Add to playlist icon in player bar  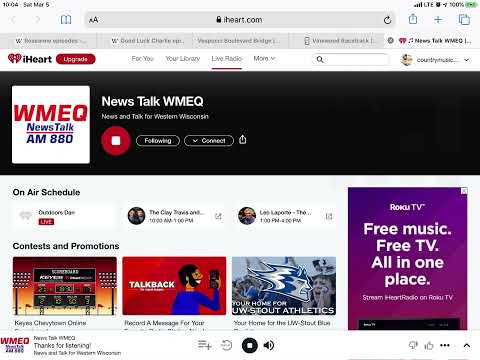204,345
